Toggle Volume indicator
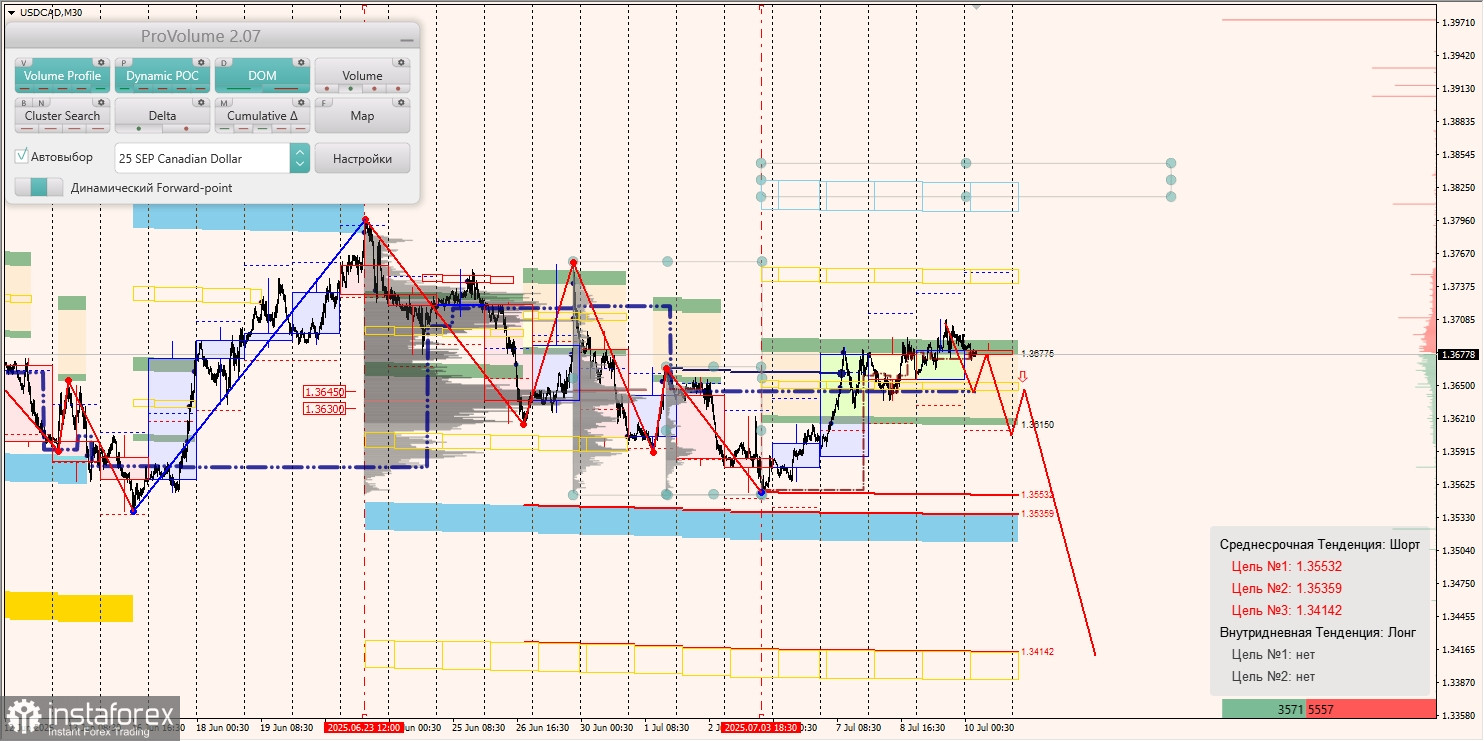Image resolution: width=1484 pixels, height=741 pixels. click(362, 76)
